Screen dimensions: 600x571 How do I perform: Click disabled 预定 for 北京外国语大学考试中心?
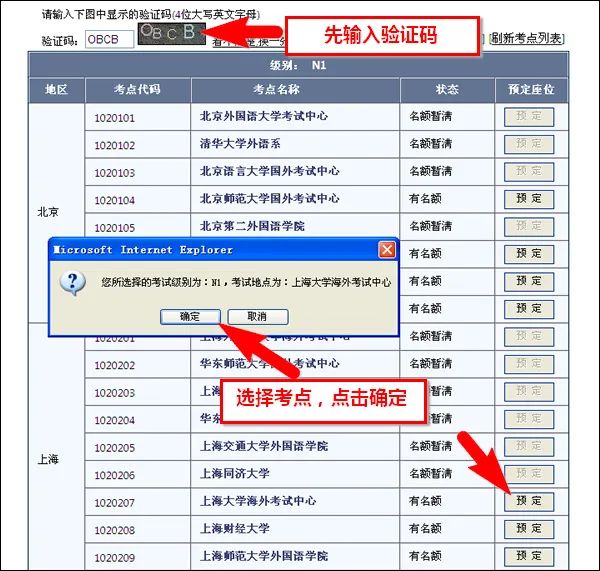point(529,117)
